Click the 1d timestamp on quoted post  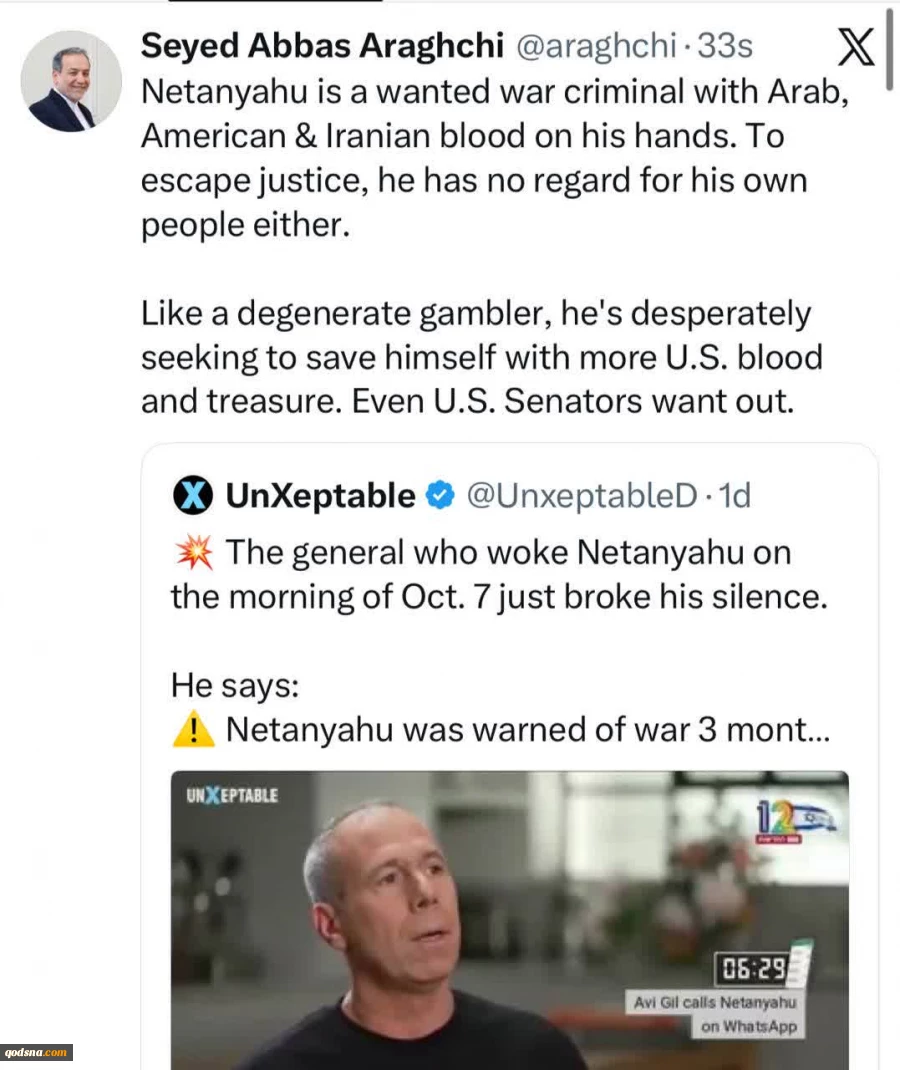[735, 495]
